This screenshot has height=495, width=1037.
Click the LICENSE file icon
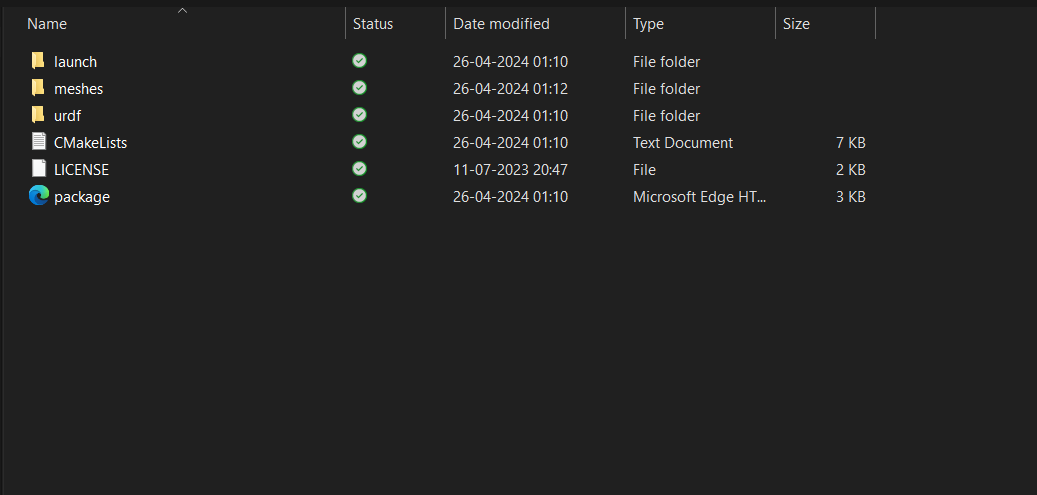(x=38, y=169)
